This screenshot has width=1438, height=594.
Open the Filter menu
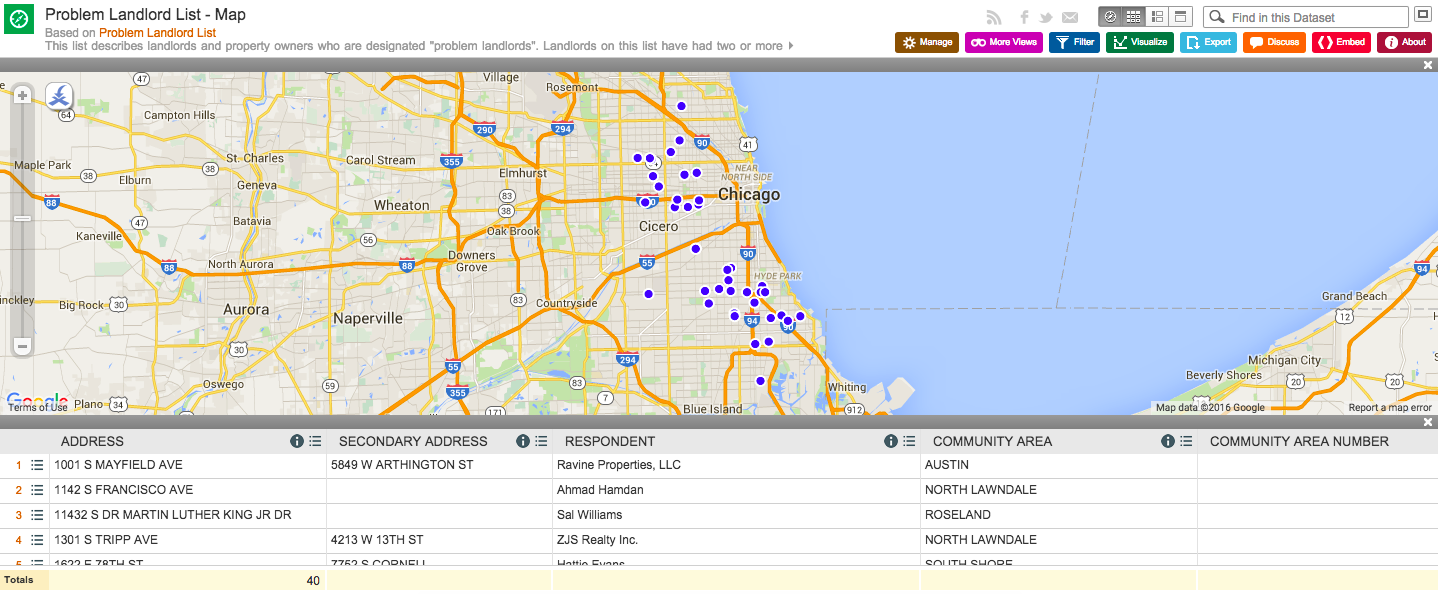(1074, 42)
